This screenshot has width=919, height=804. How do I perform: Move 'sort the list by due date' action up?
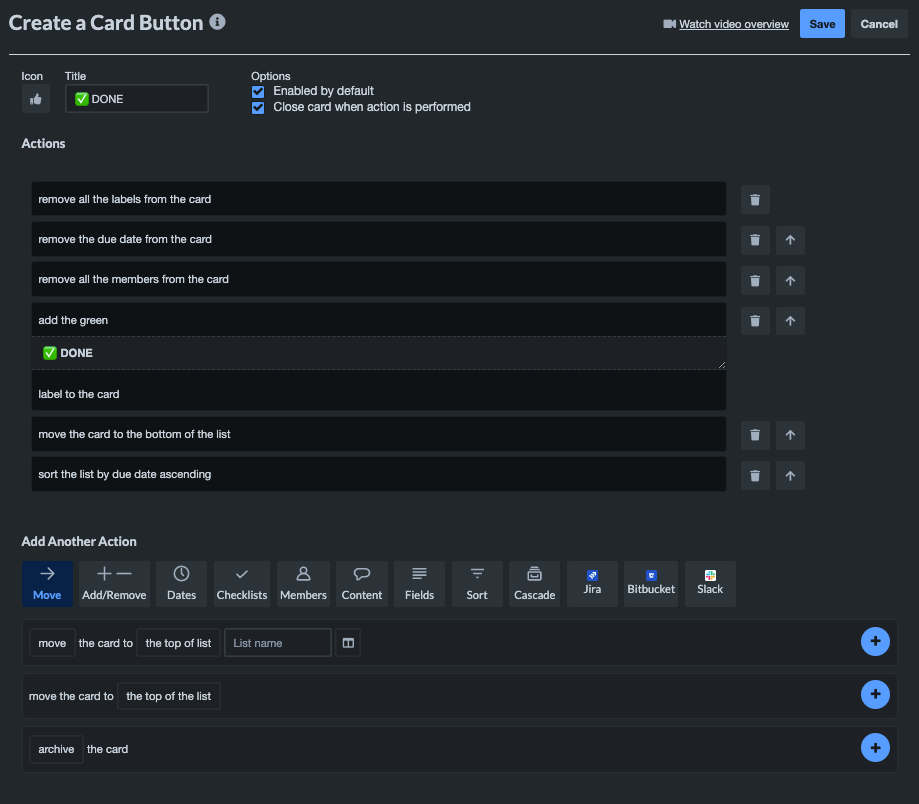pyautogui.click(x=790, y=475)
